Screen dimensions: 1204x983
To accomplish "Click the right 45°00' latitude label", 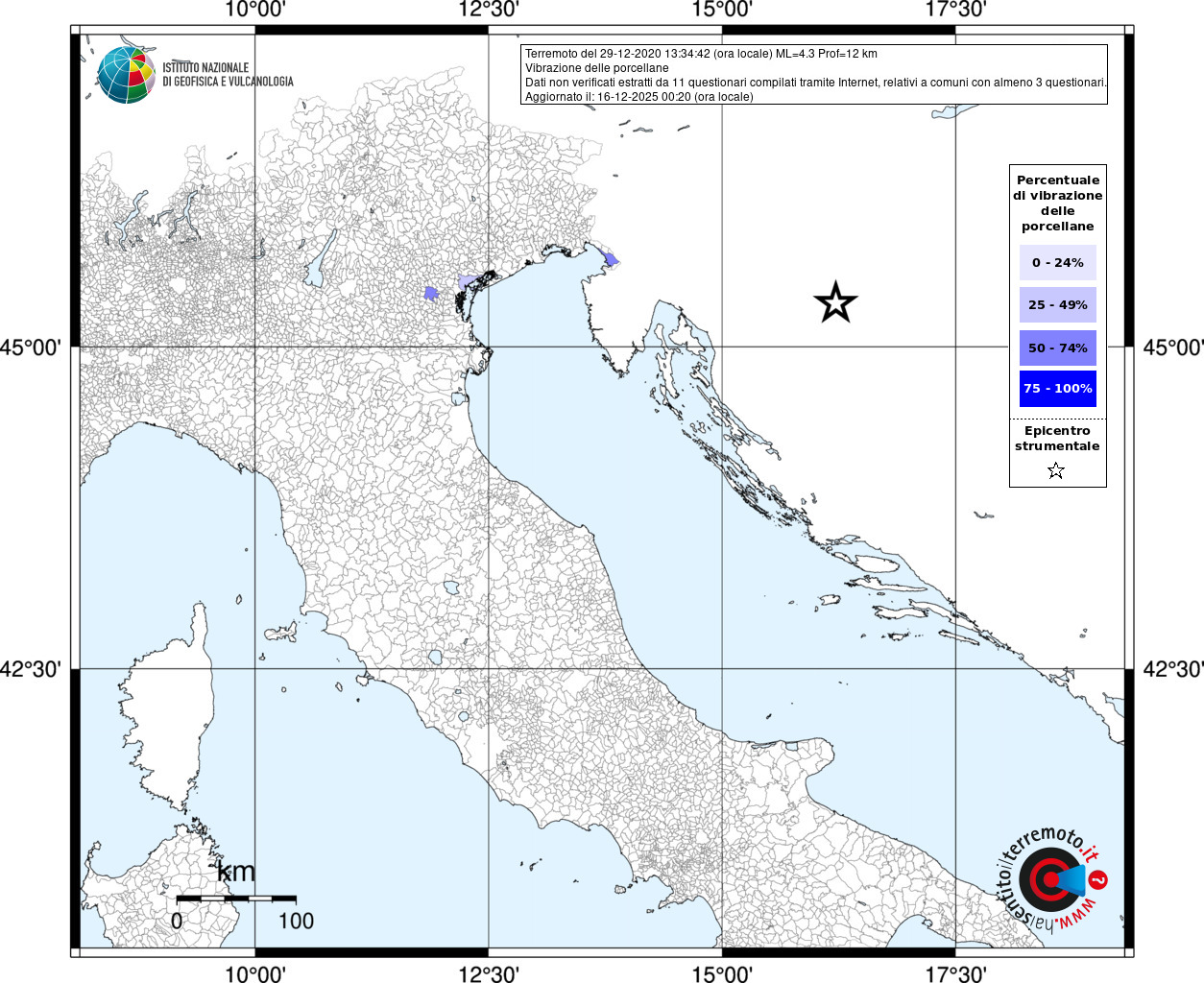I will tap(1172, 348).
